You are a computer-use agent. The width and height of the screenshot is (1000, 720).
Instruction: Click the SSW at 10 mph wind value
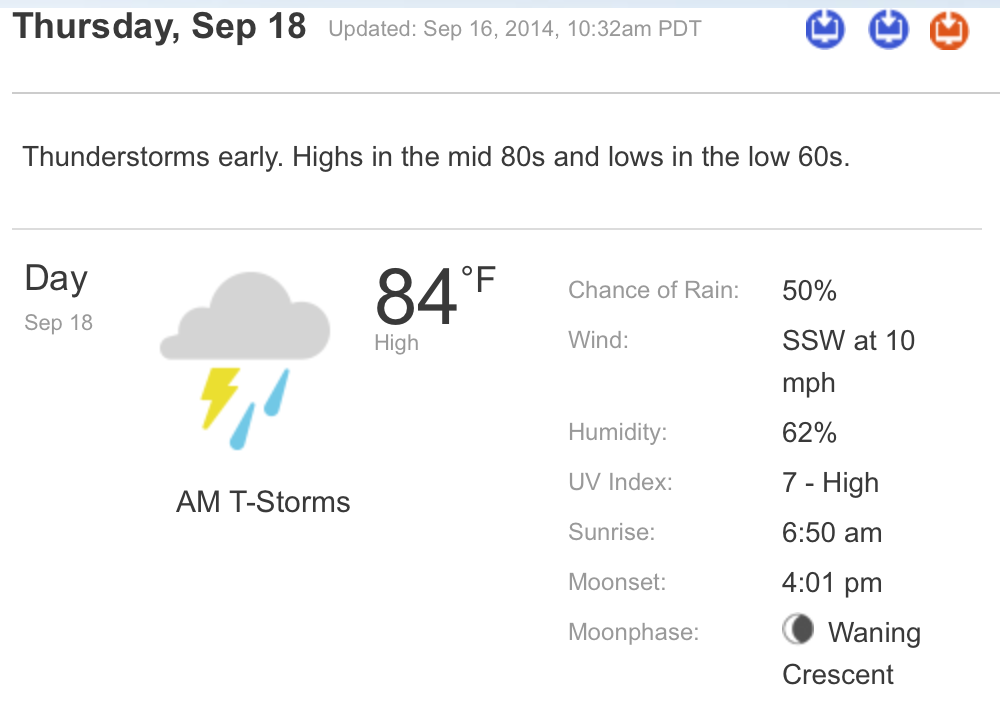point(848,362)
